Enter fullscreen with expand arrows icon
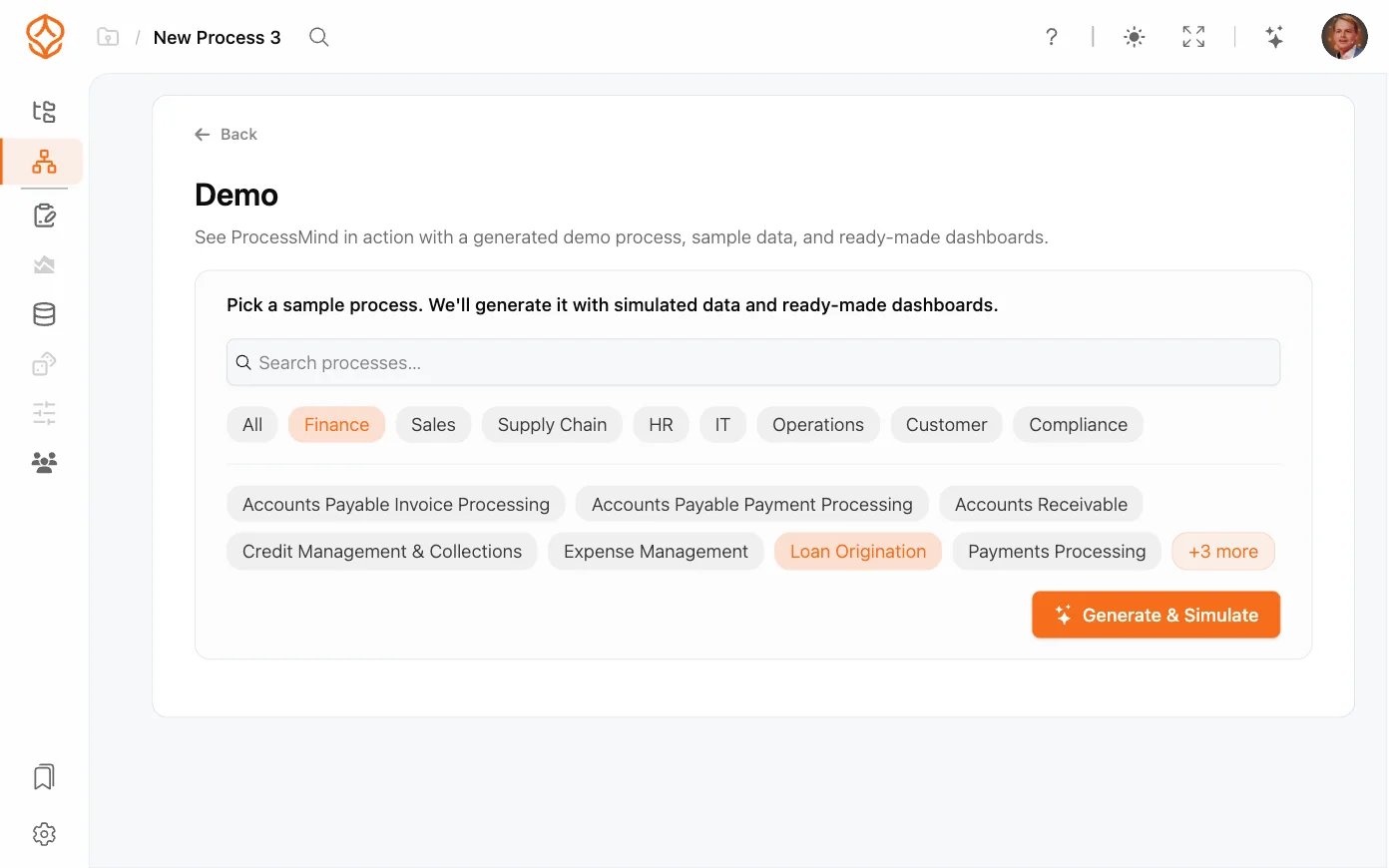This screenshot has height=868, width=1389. pyautogui.click(x=1193, y=37)
